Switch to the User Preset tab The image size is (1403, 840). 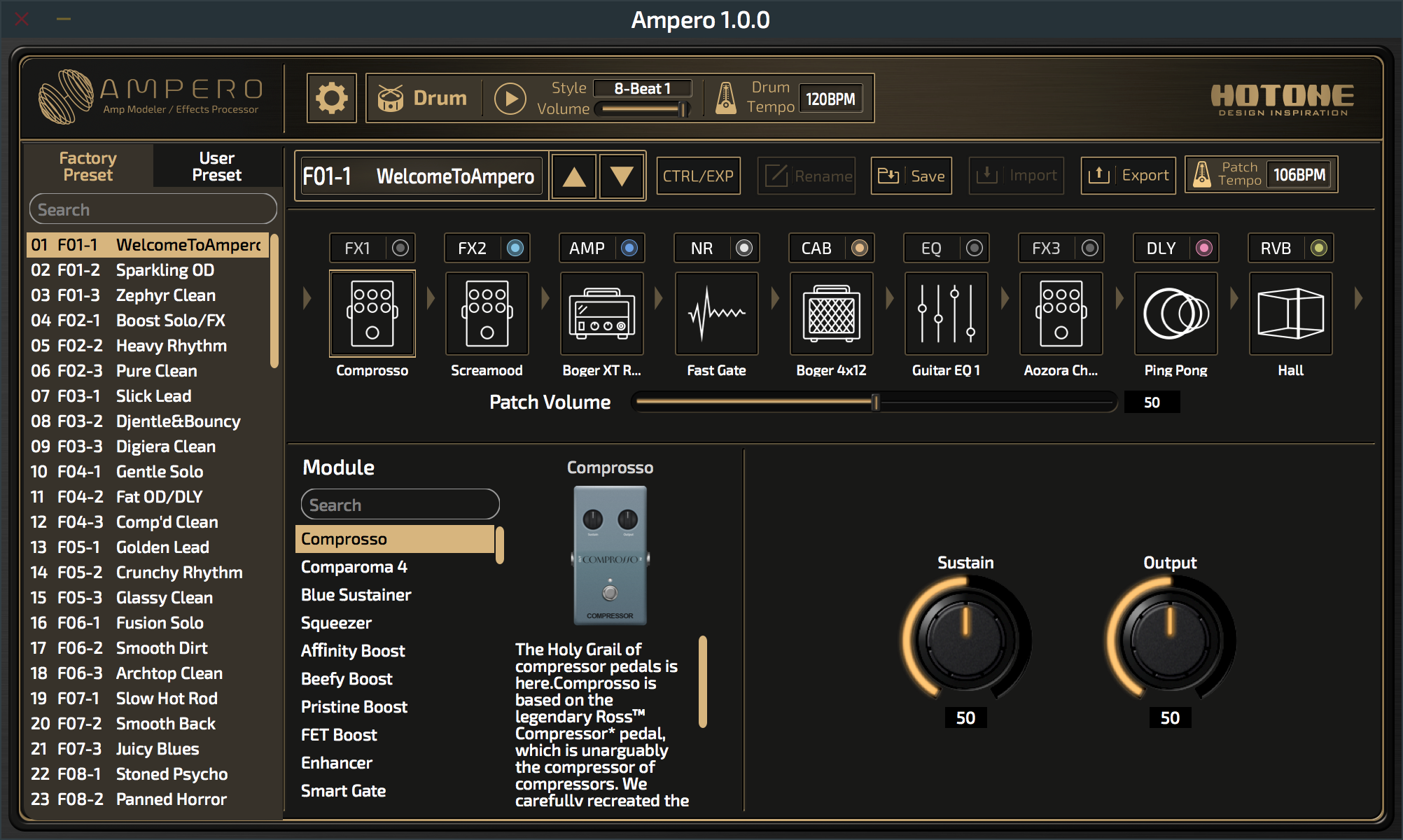tap(216, 167)
